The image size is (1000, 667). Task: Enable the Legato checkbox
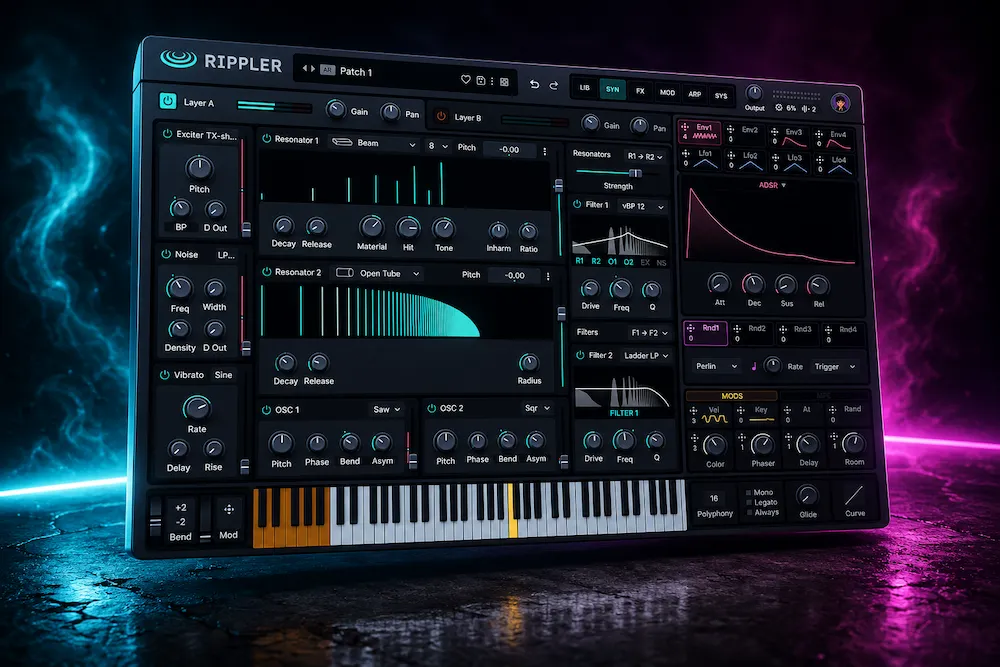click(748, 502)
